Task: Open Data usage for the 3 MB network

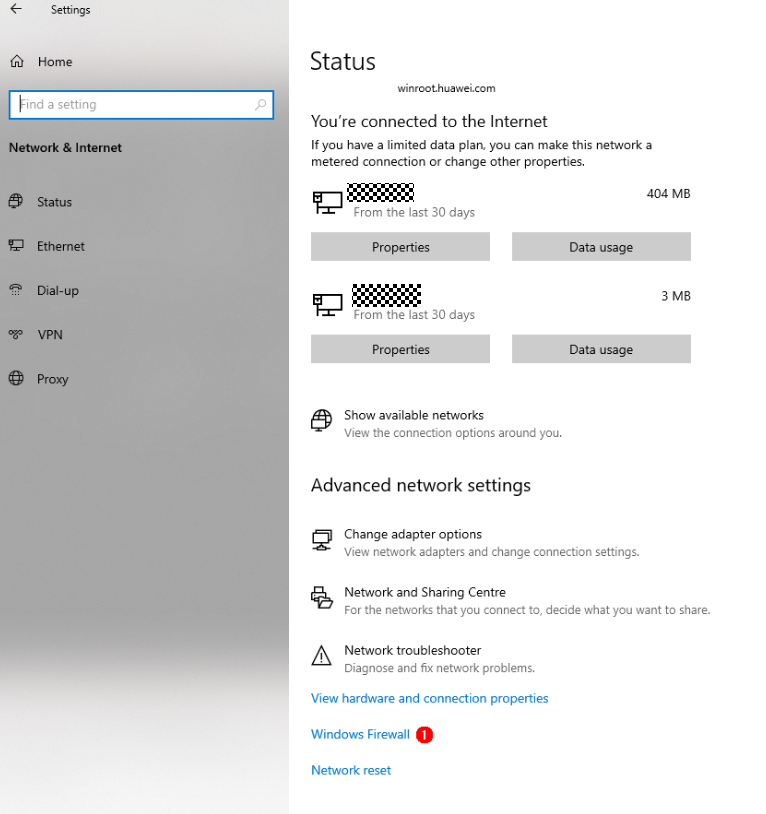Action: click(601, 349)
